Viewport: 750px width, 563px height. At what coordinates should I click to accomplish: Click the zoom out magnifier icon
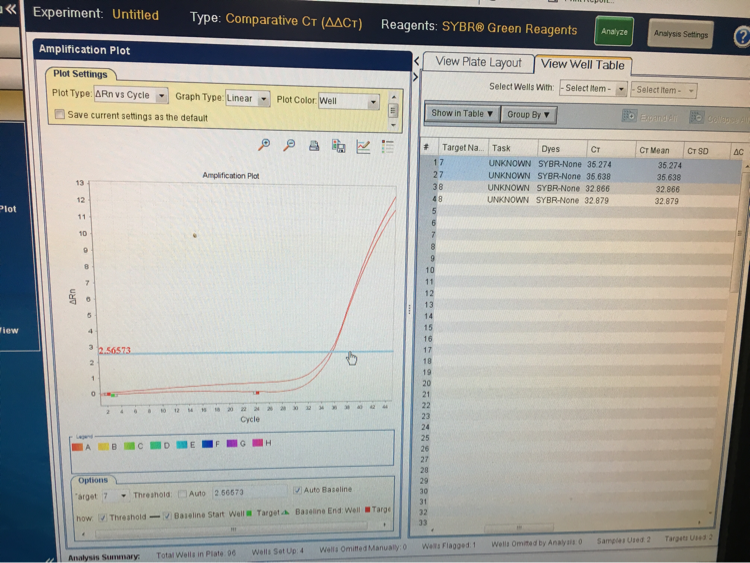click(x=289, y=145)
